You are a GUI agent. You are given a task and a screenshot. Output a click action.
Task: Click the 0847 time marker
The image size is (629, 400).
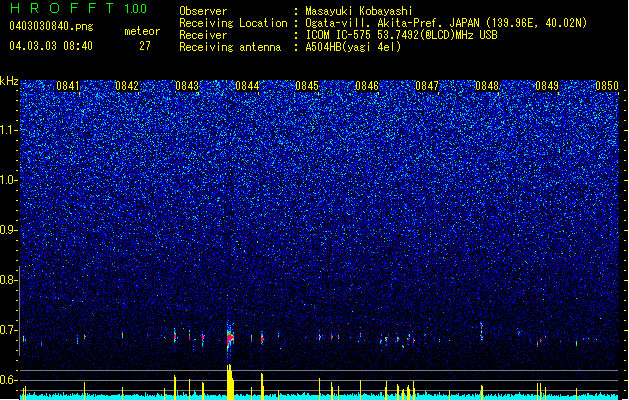[x=427, y=86]
